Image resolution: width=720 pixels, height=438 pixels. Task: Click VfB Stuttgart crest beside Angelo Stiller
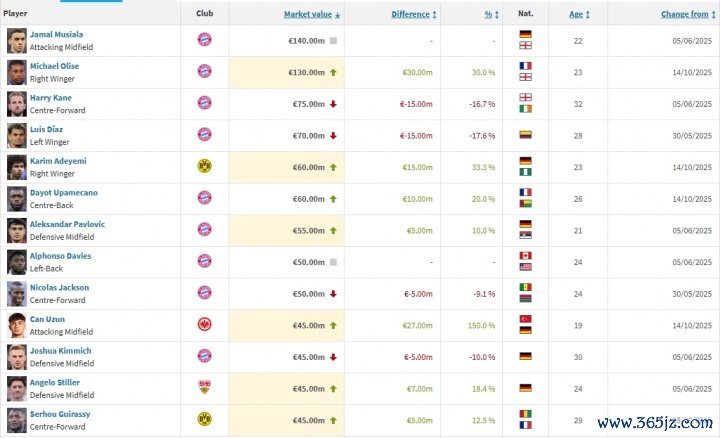204,388
